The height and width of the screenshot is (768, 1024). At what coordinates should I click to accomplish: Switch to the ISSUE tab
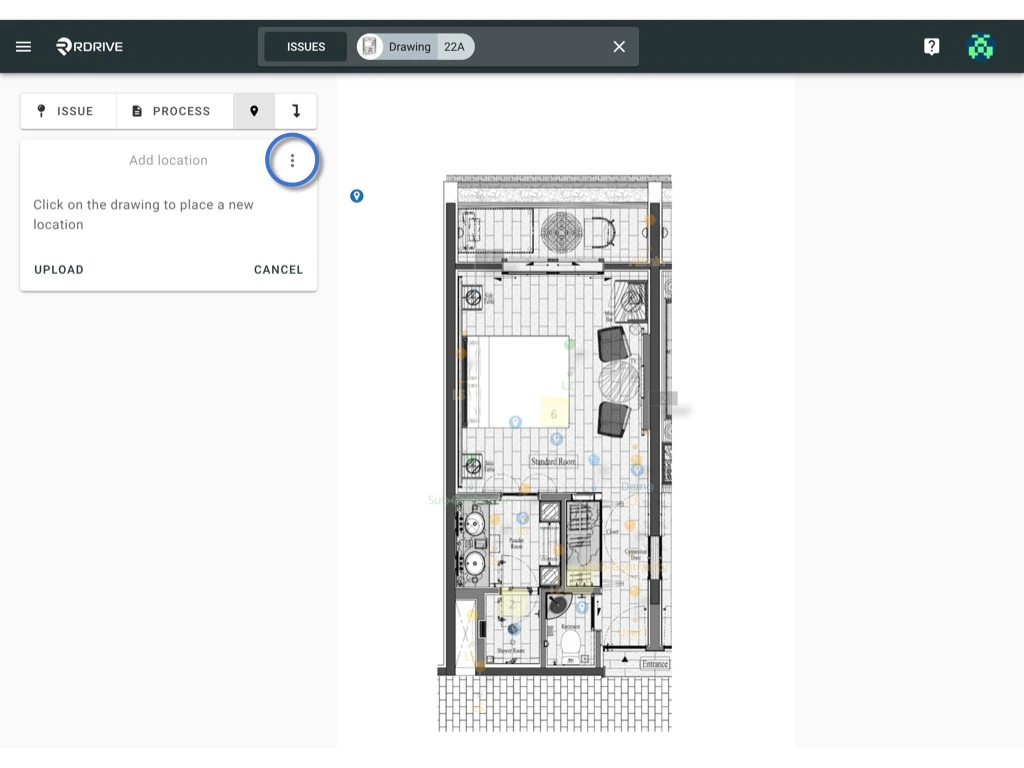[68, 111]
